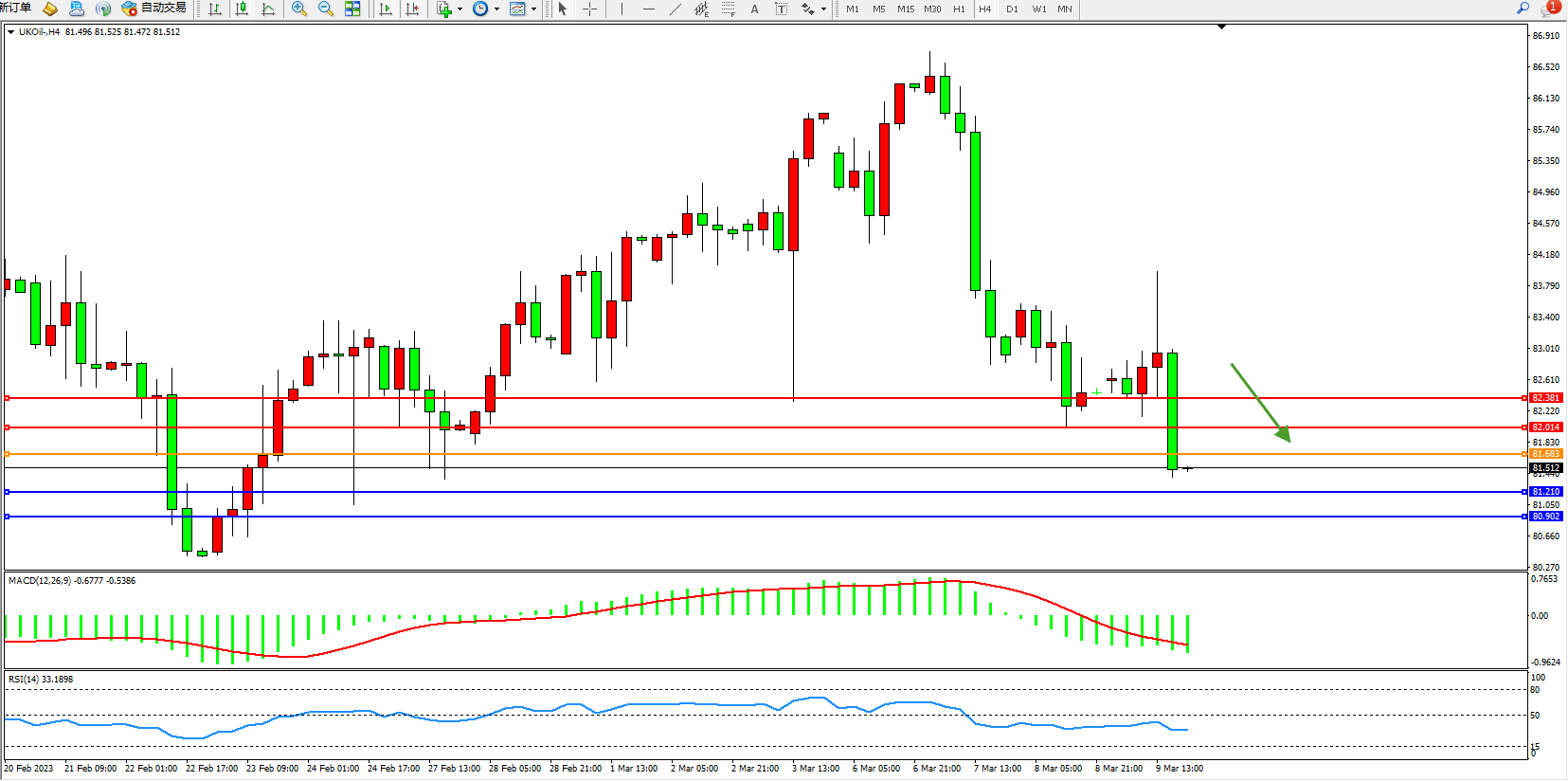Switch chart to candlestick display

click(242, 9)
